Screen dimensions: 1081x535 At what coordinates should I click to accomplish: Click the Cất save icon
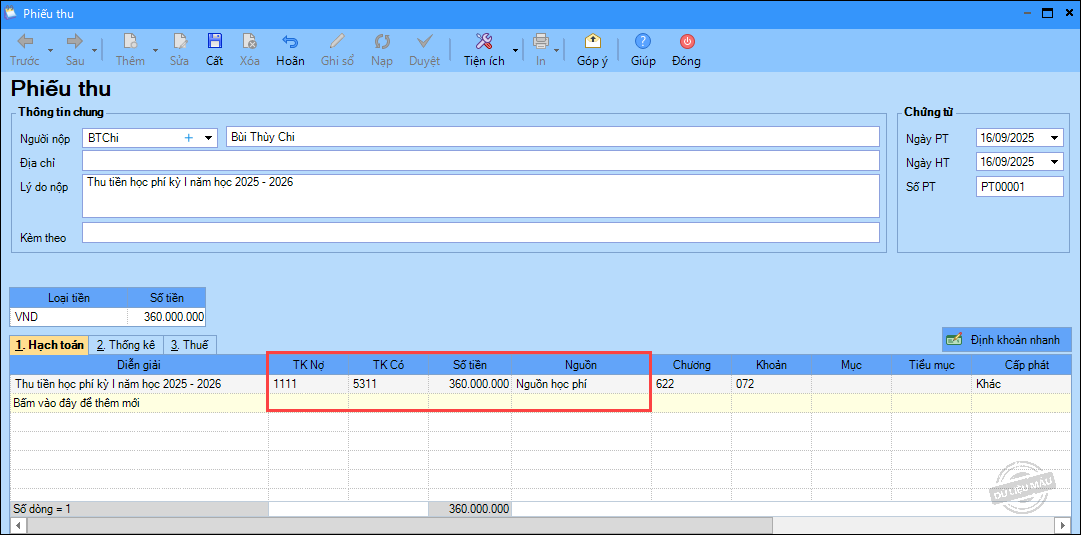[x=214, y=42]
